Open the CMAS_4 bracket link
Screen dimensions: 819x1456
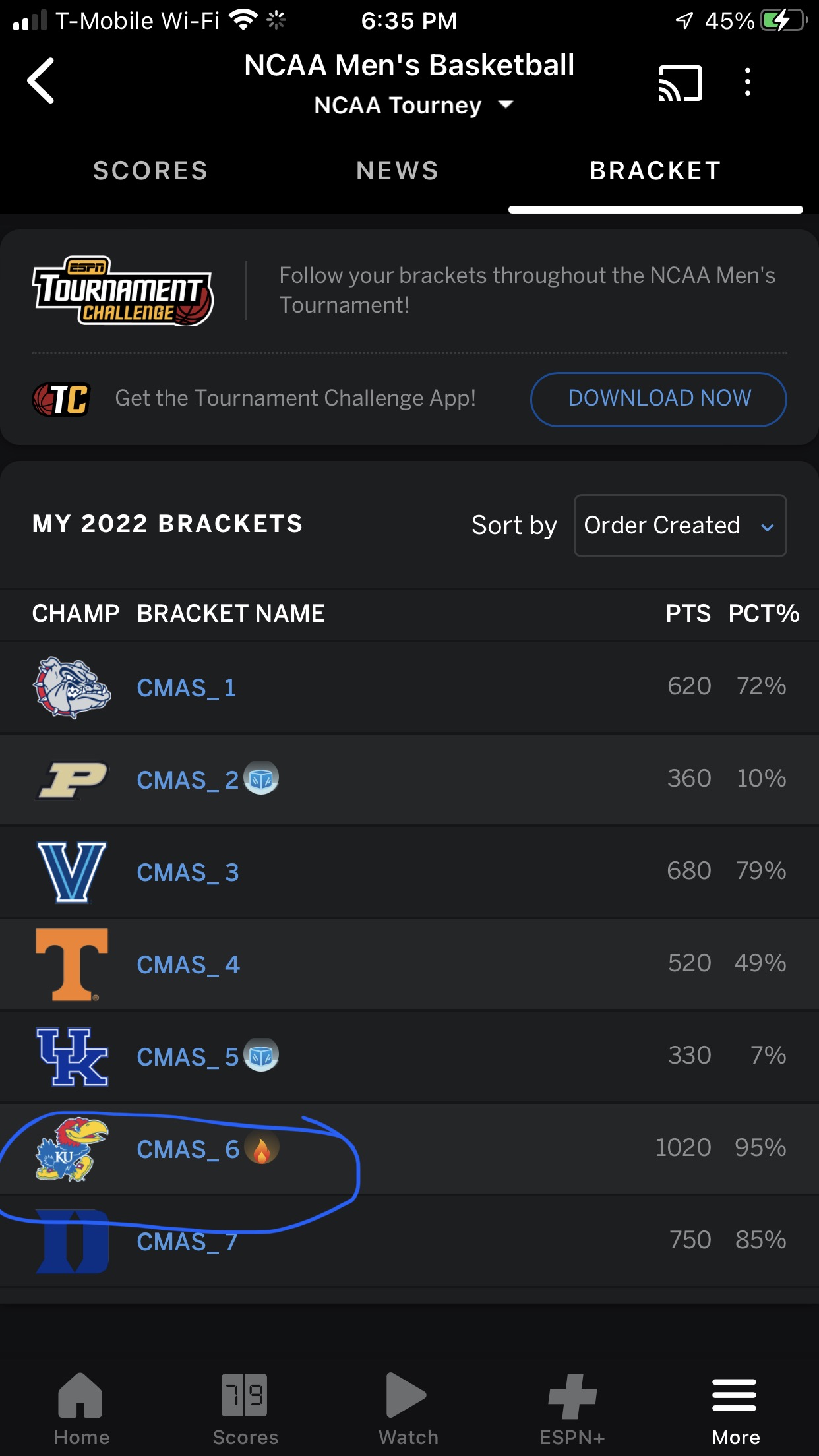click(x=188, y=965)
